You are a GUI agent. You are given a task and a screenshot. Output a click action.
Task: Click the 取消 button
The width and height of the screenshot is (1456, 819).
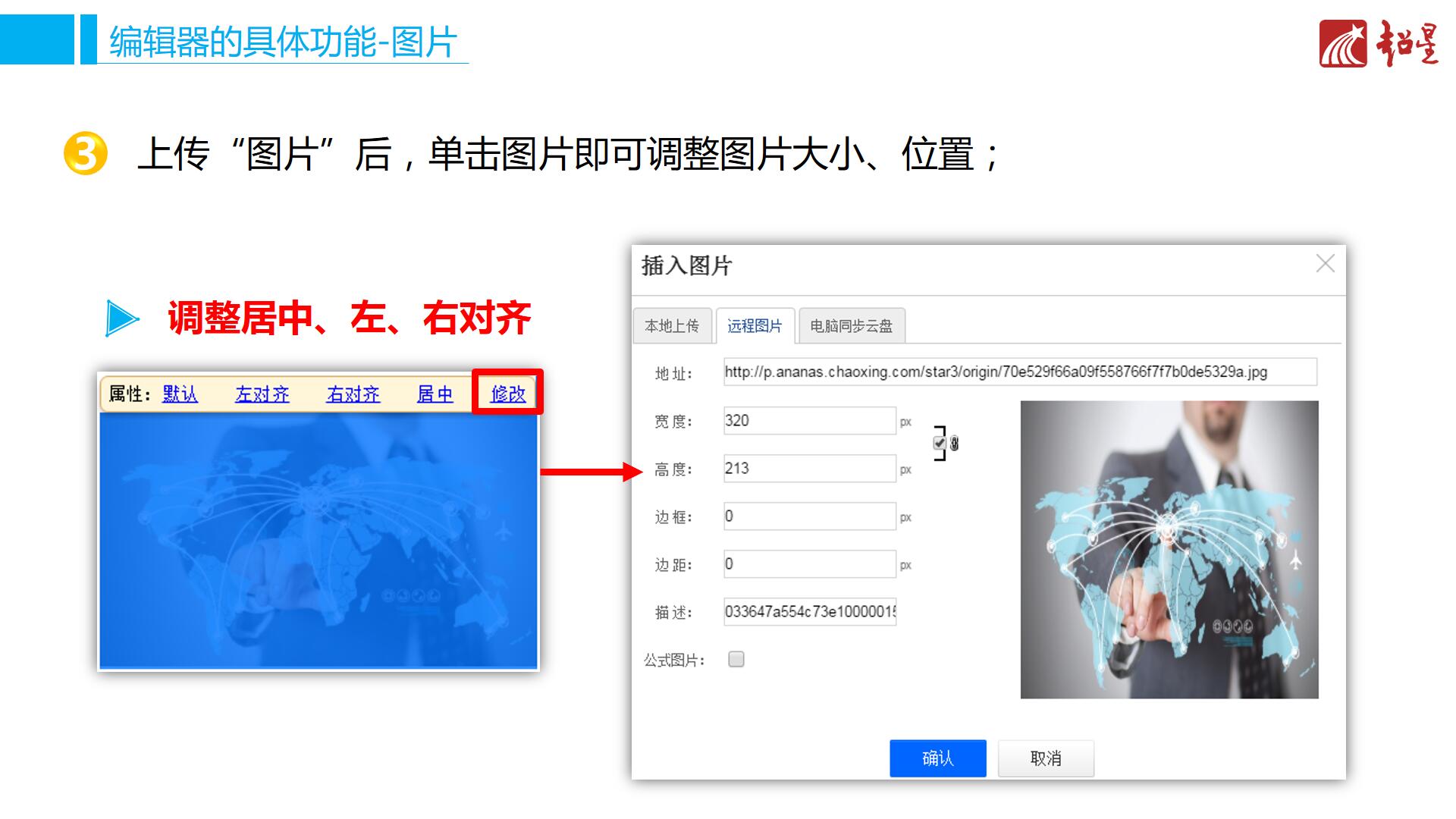pos(1045,758)
